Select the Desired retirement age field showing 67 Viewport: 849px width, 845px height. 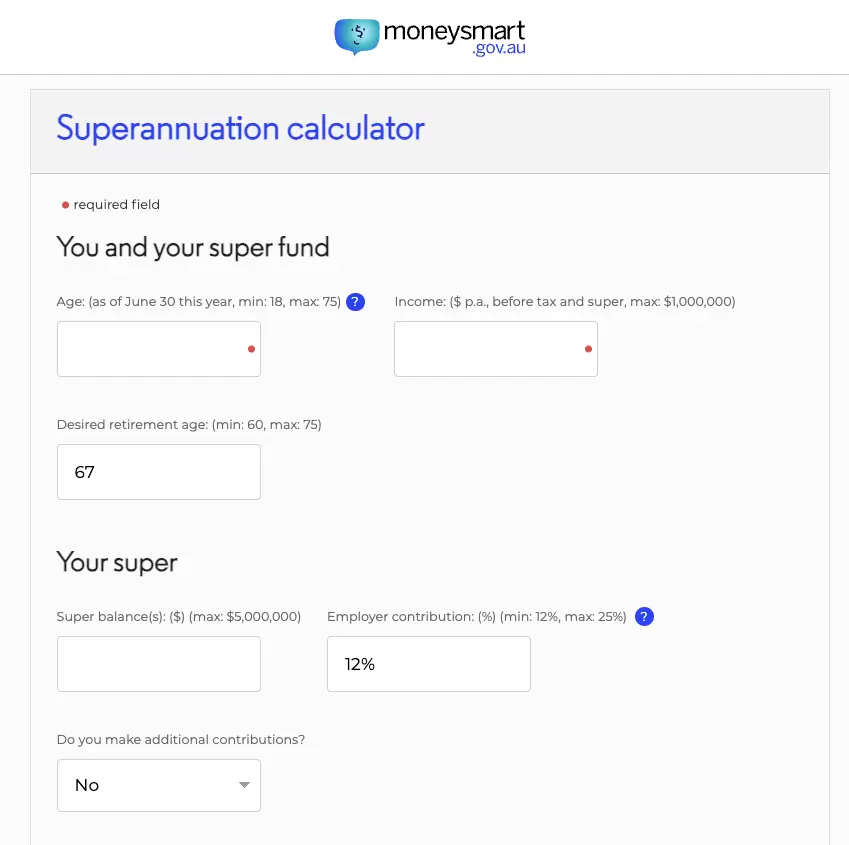158,471
